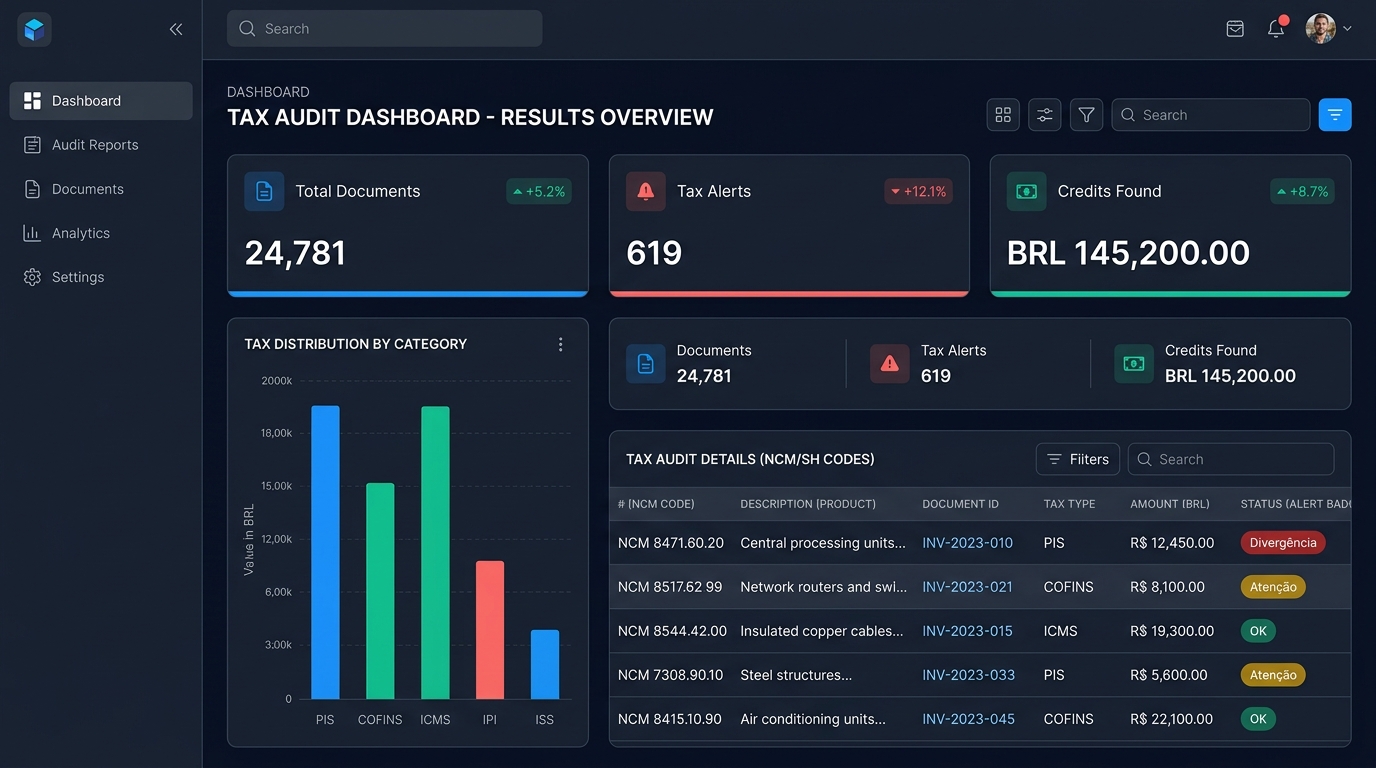
Task: Sort by DESCRIPTION (PRODUCT) column header
Action: (808, 504)
